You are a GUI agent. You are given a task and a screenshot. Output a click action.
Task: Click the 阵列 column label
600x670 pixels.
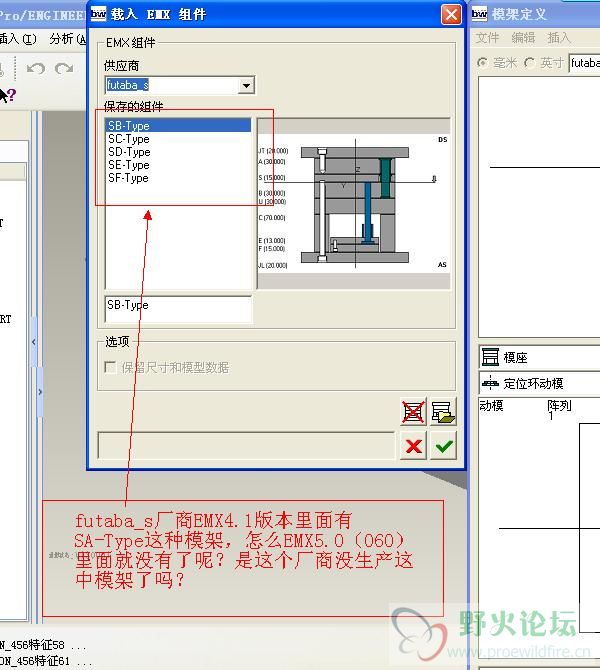tap(559, 406)
